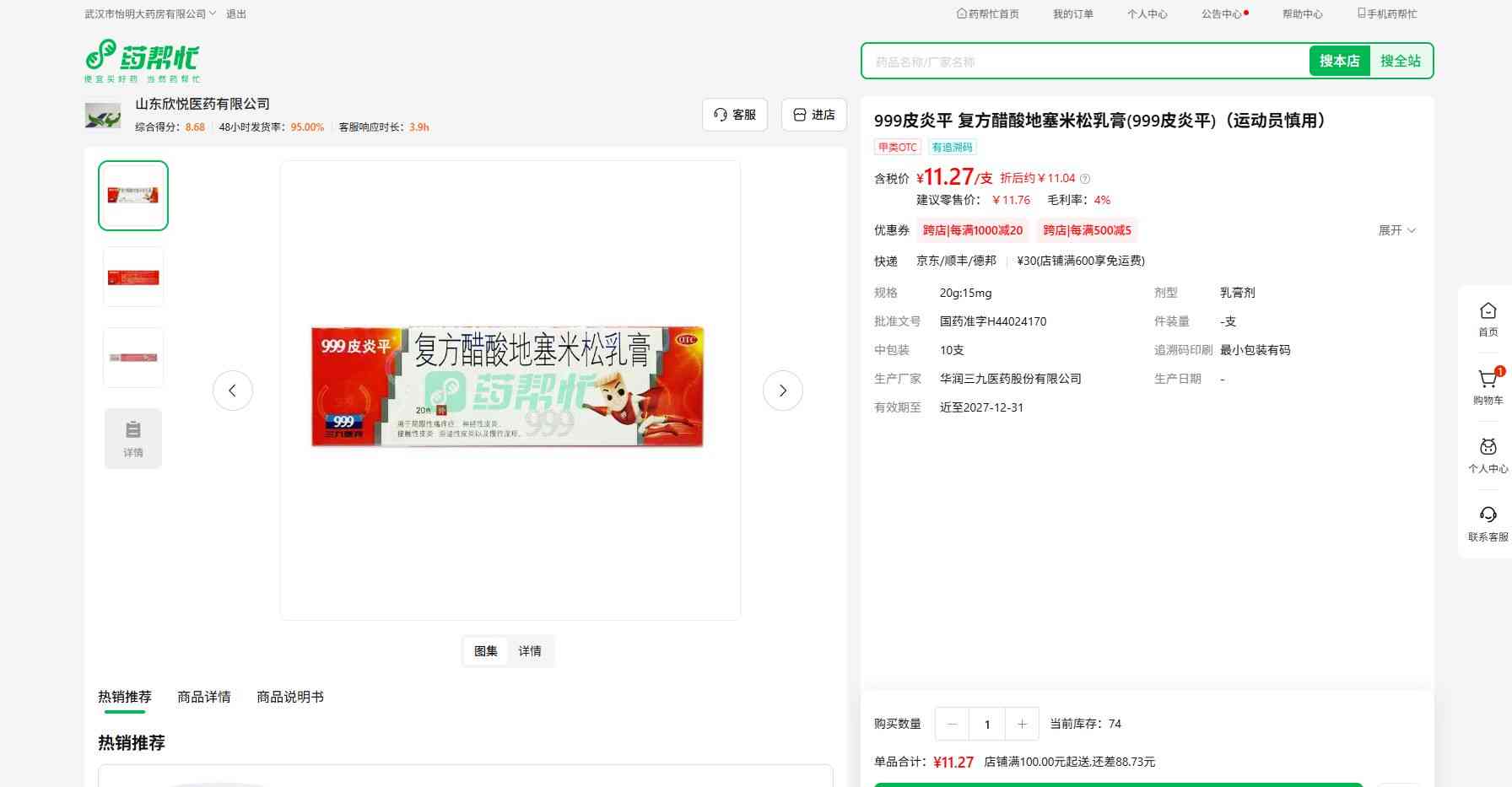Switch gallery view to 图集
This screenshot has width=1512, height=787.
486,651
